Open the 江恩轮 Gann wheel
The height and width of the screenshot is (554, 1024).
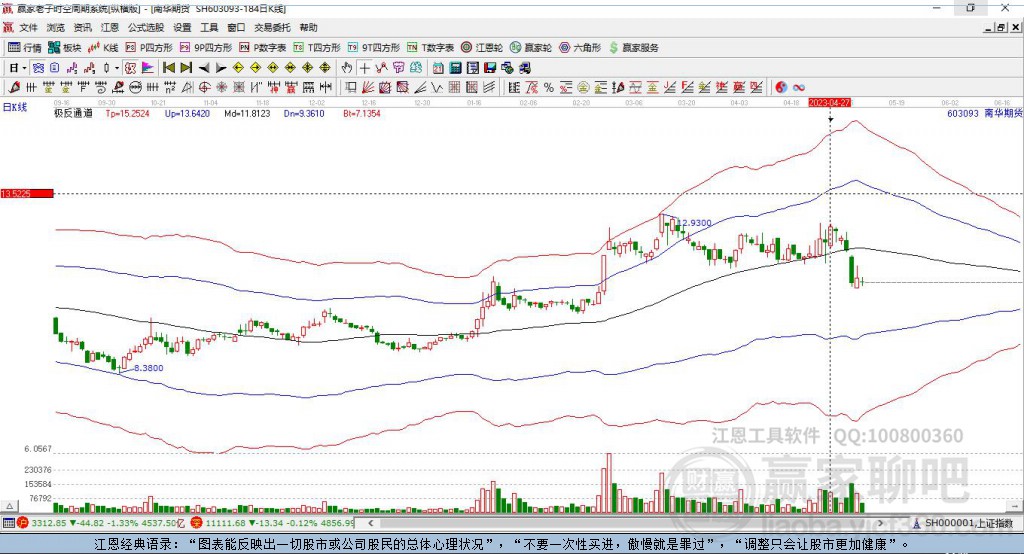pyautogui.click(x=482, y=48)
